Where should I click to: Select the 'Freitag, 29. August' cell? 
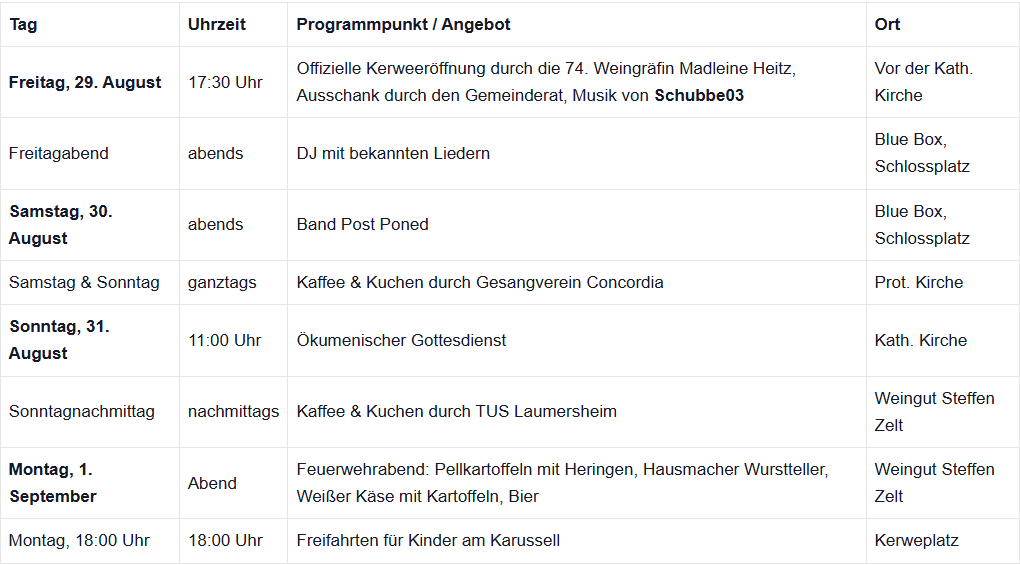(85, 82)
